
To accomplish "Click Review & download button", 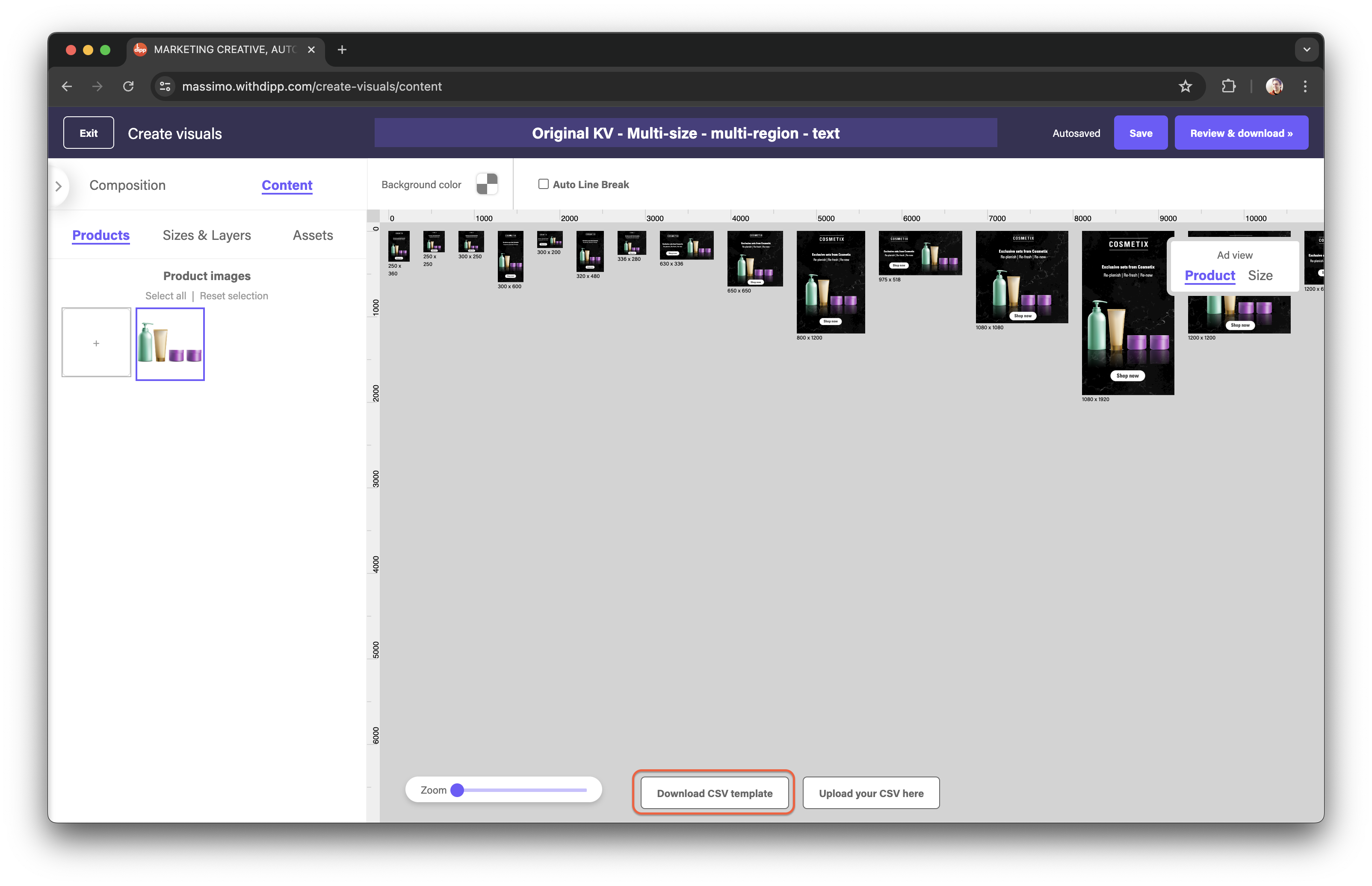I will [1242, 133].
